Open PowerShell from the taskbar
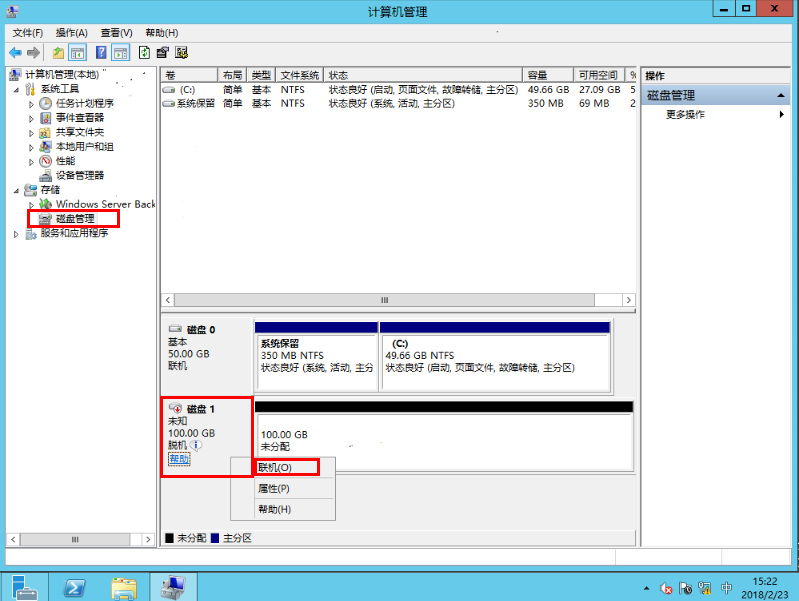This screenshot has height=601, width=799. point(74,588)
